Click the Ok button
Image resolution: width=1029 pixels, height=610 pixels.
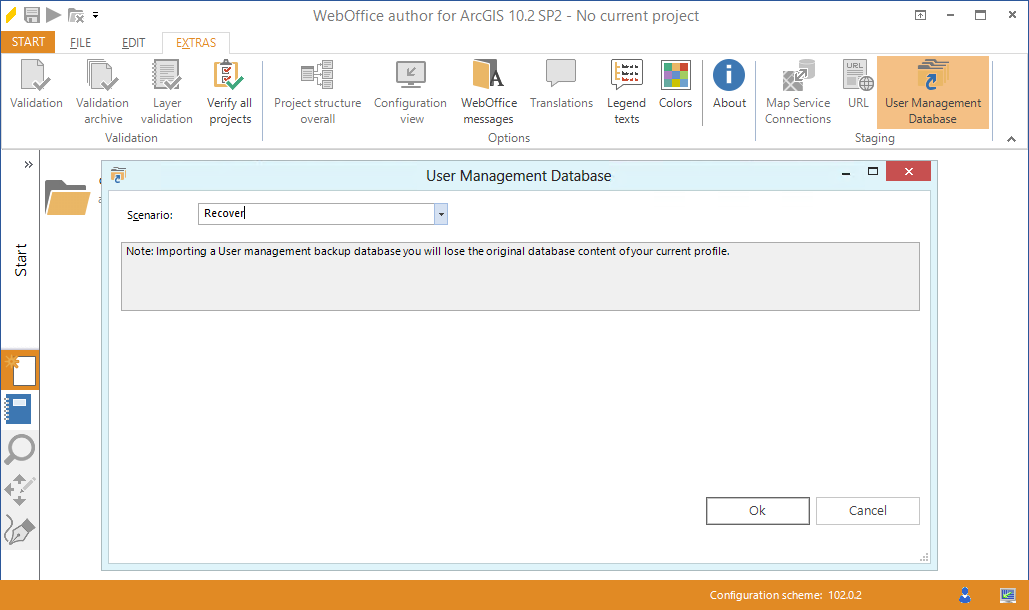pyautogui.click(x=757, y=510)
